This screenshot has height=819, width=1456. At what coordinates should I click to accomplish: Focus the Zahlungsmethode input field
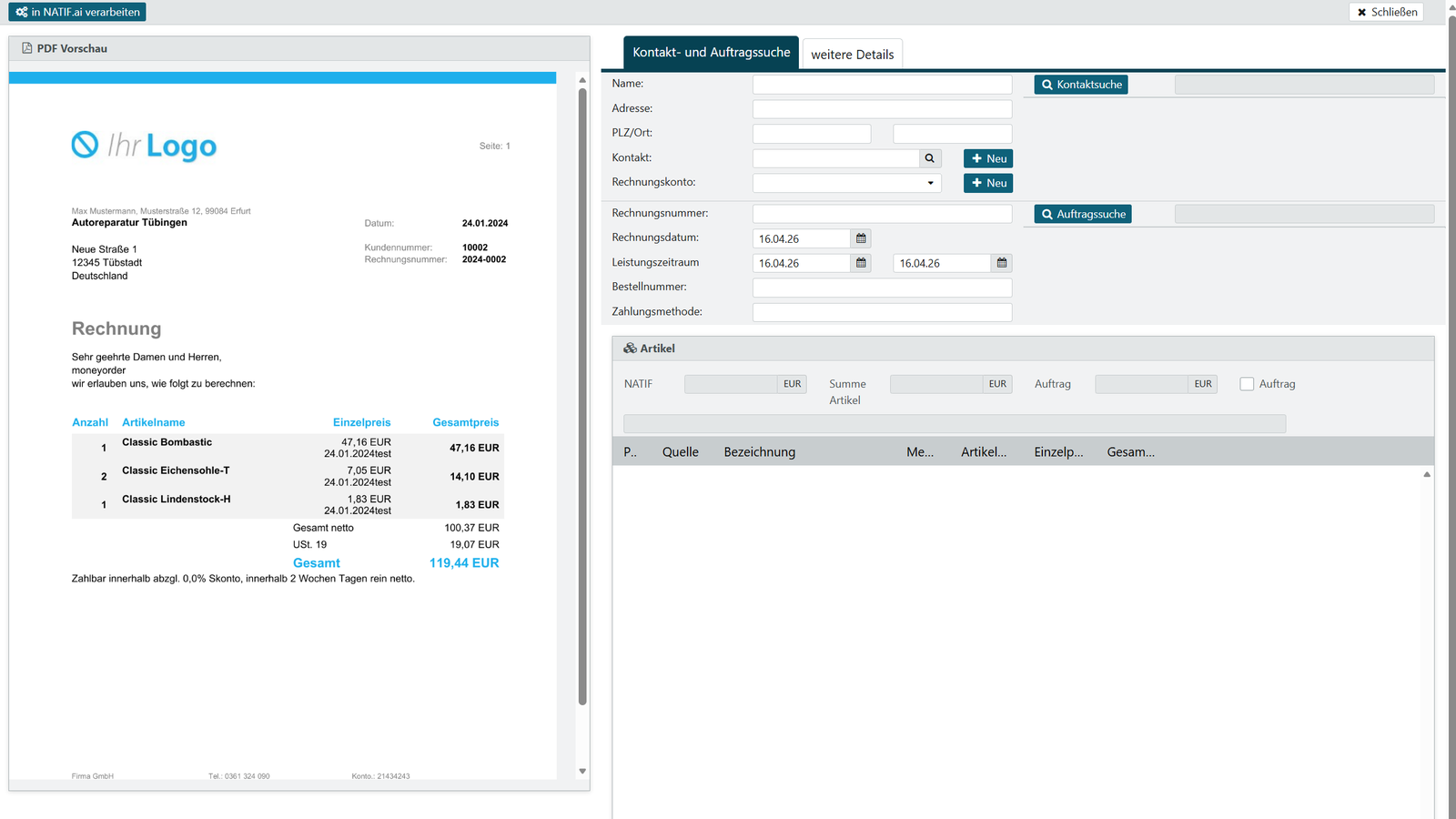tap(882, 312)
